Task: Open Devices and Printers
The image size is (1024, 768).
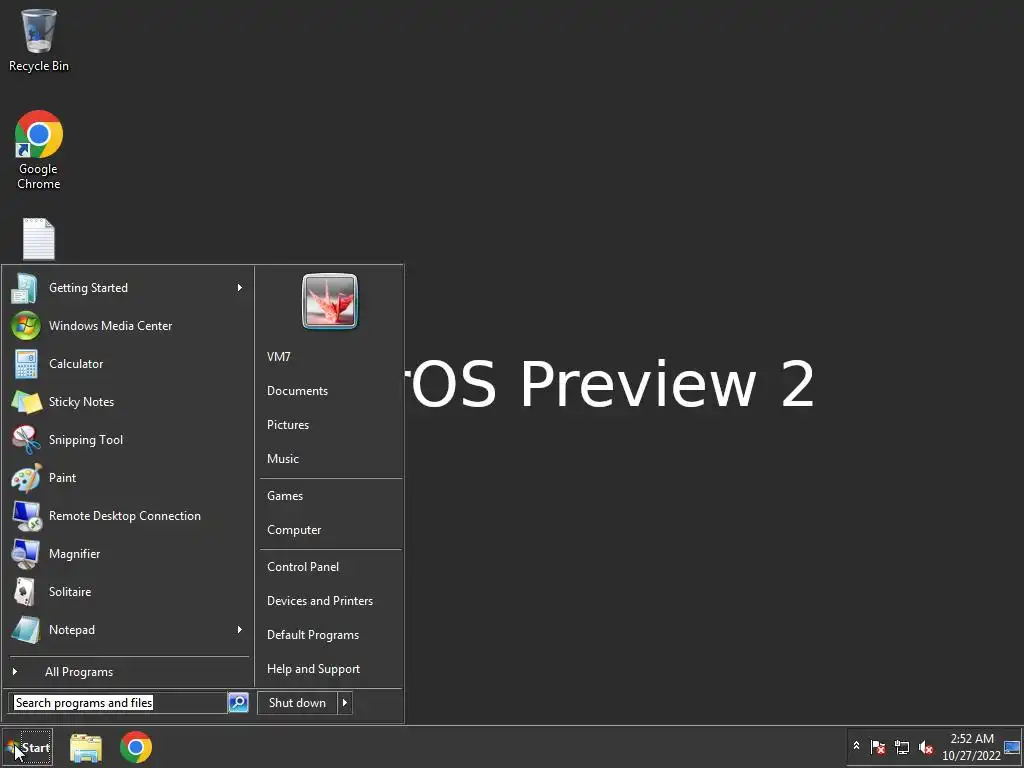Action: [320, 601]
